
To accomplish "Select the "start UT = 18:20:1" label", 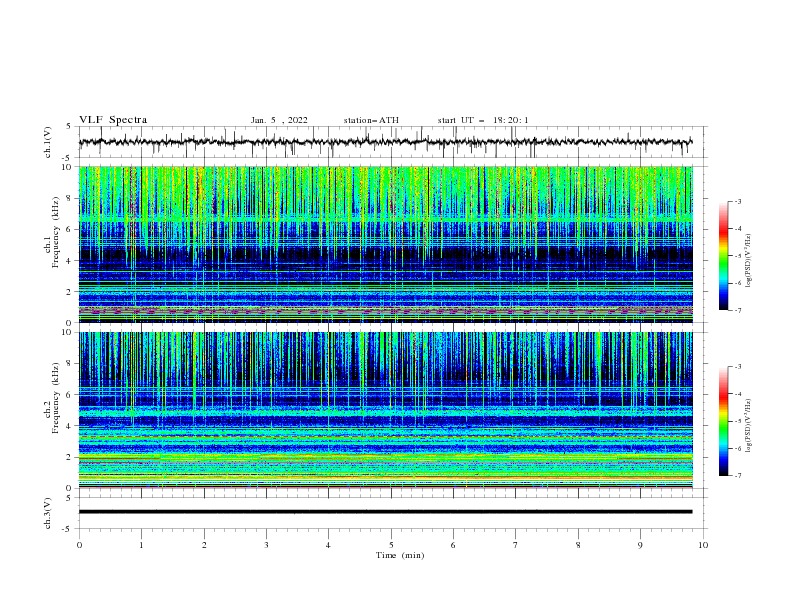I will coord(483,120).
